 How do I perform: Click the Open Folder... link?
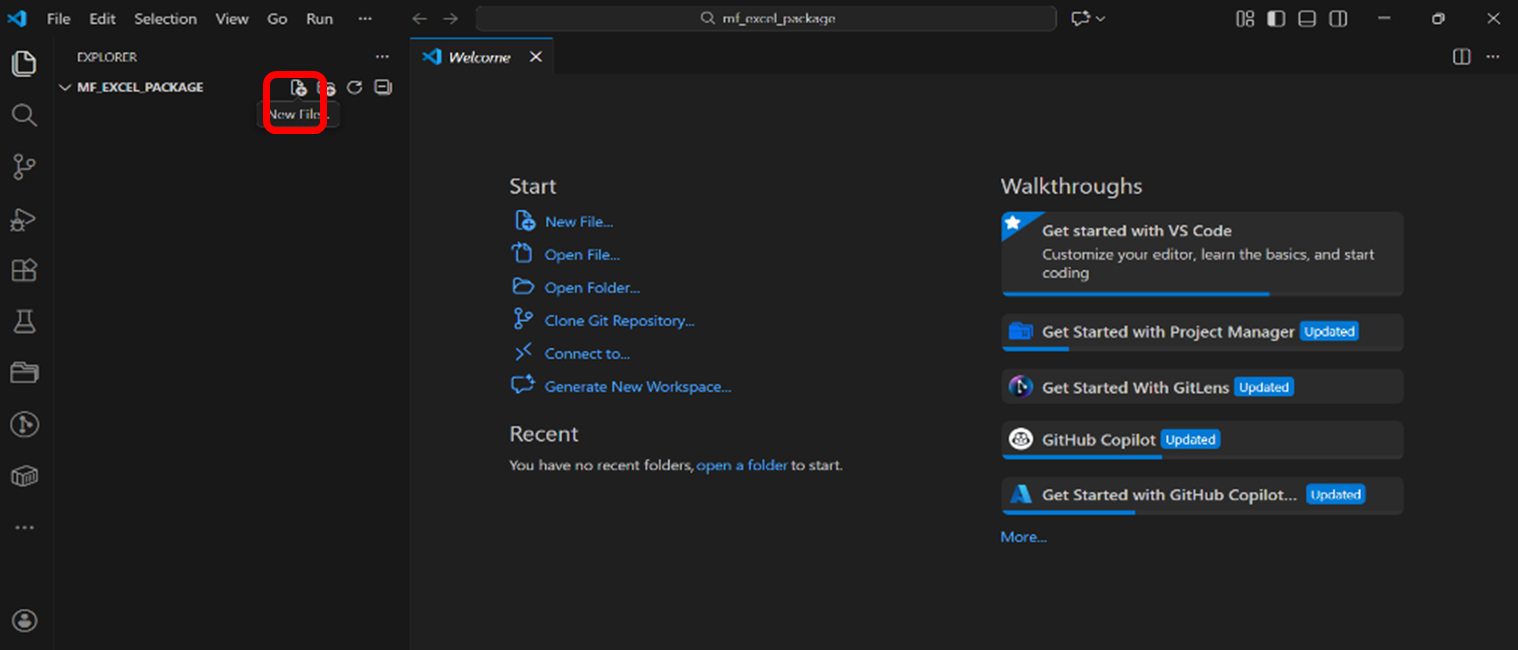[592, 288]
